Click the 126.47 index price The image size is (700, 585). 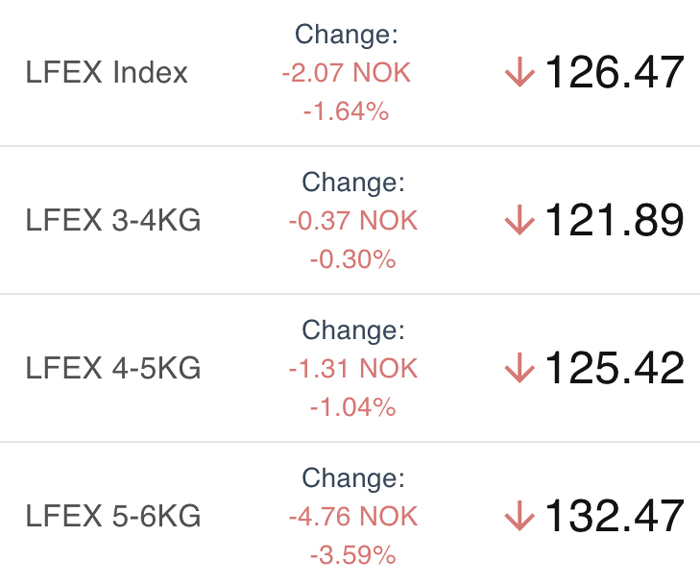[x=615, y=72]
